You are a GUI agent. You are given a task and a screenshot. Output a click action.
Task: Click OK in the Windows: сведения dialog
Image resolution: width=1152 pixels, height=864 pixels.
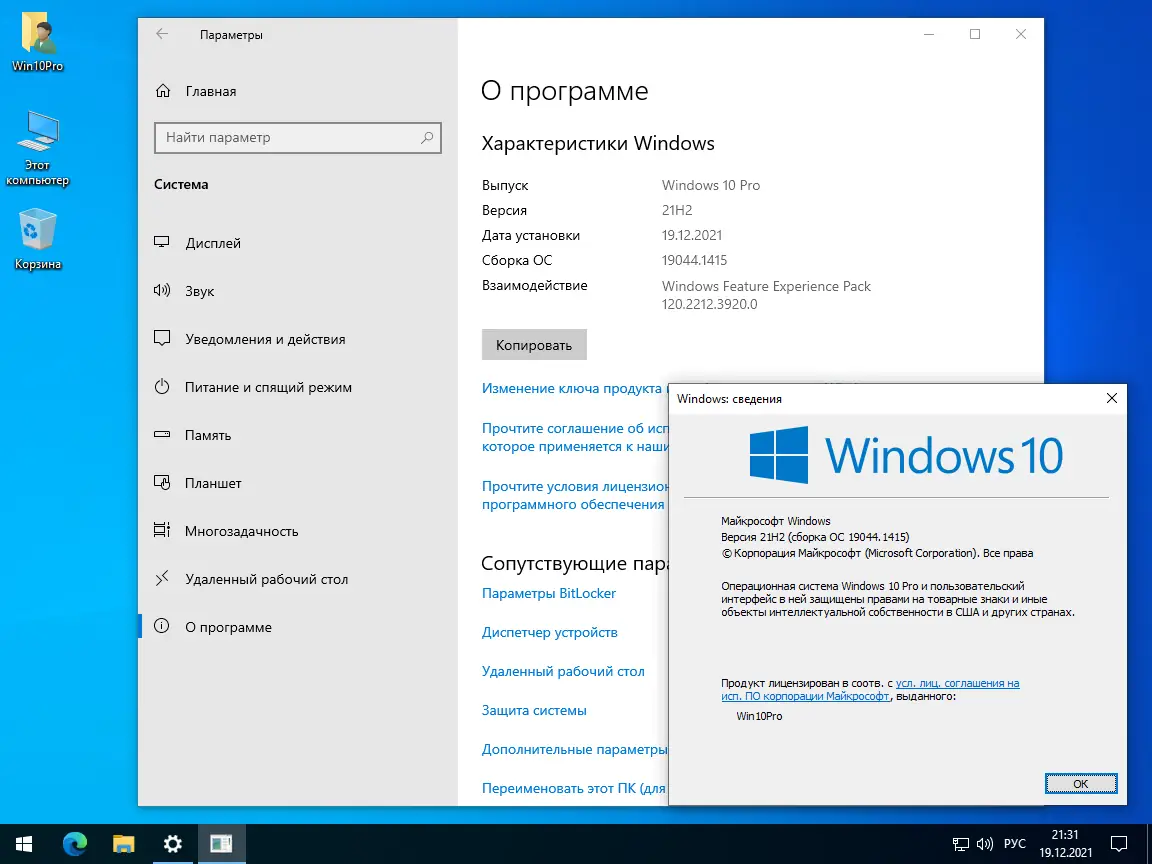tap(1081, 784)
